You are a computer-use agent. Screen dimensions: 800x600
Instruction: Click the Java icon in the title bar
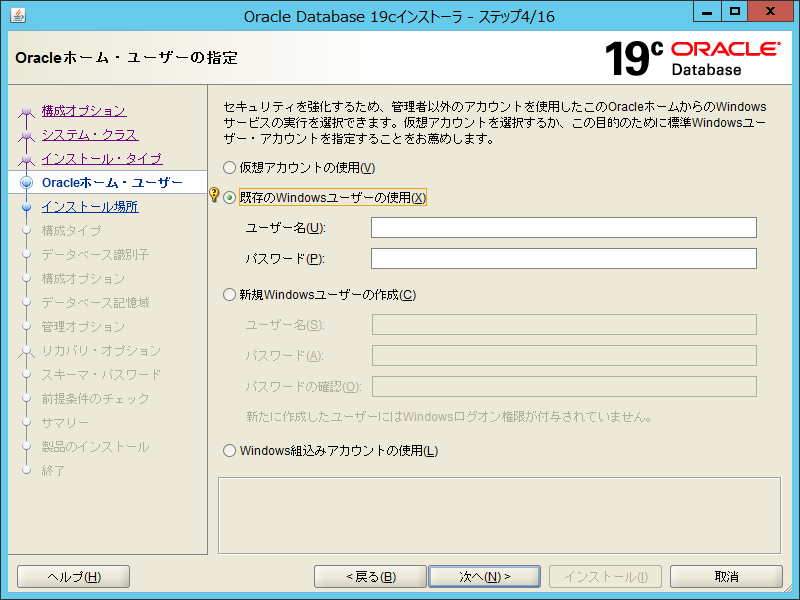tap(18, 16)
